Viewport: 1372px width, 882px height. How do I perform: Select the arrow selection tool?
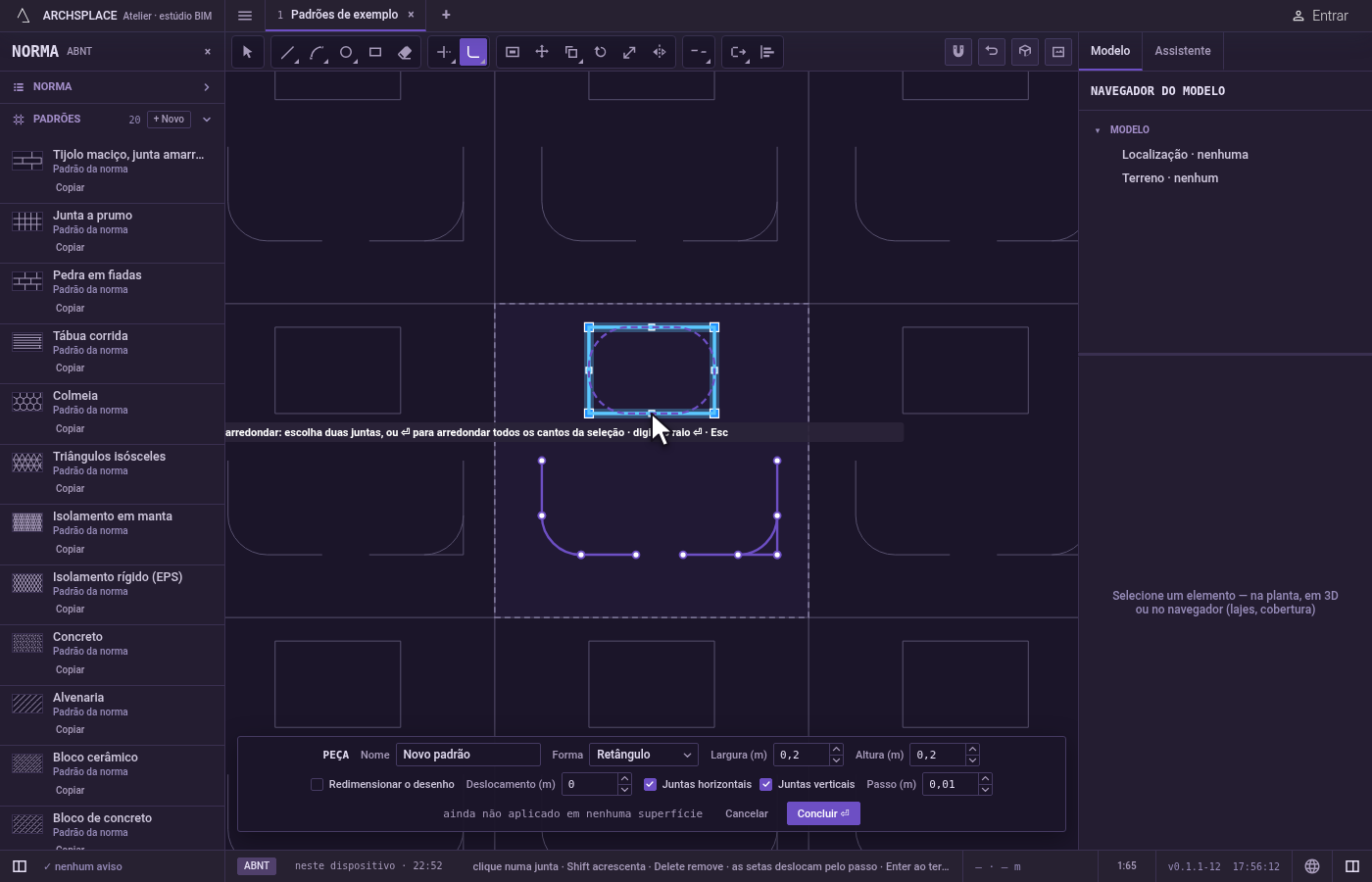(x=247, y=52)
